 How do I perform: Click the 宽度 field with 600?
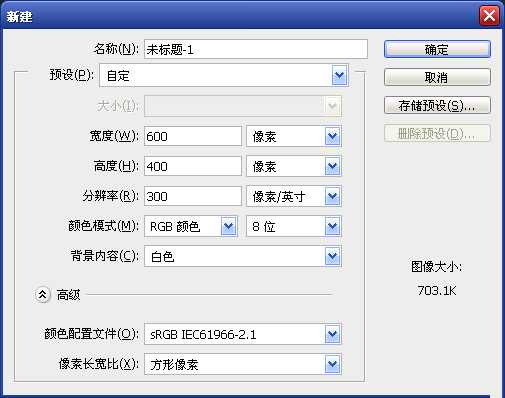point(193,136)
